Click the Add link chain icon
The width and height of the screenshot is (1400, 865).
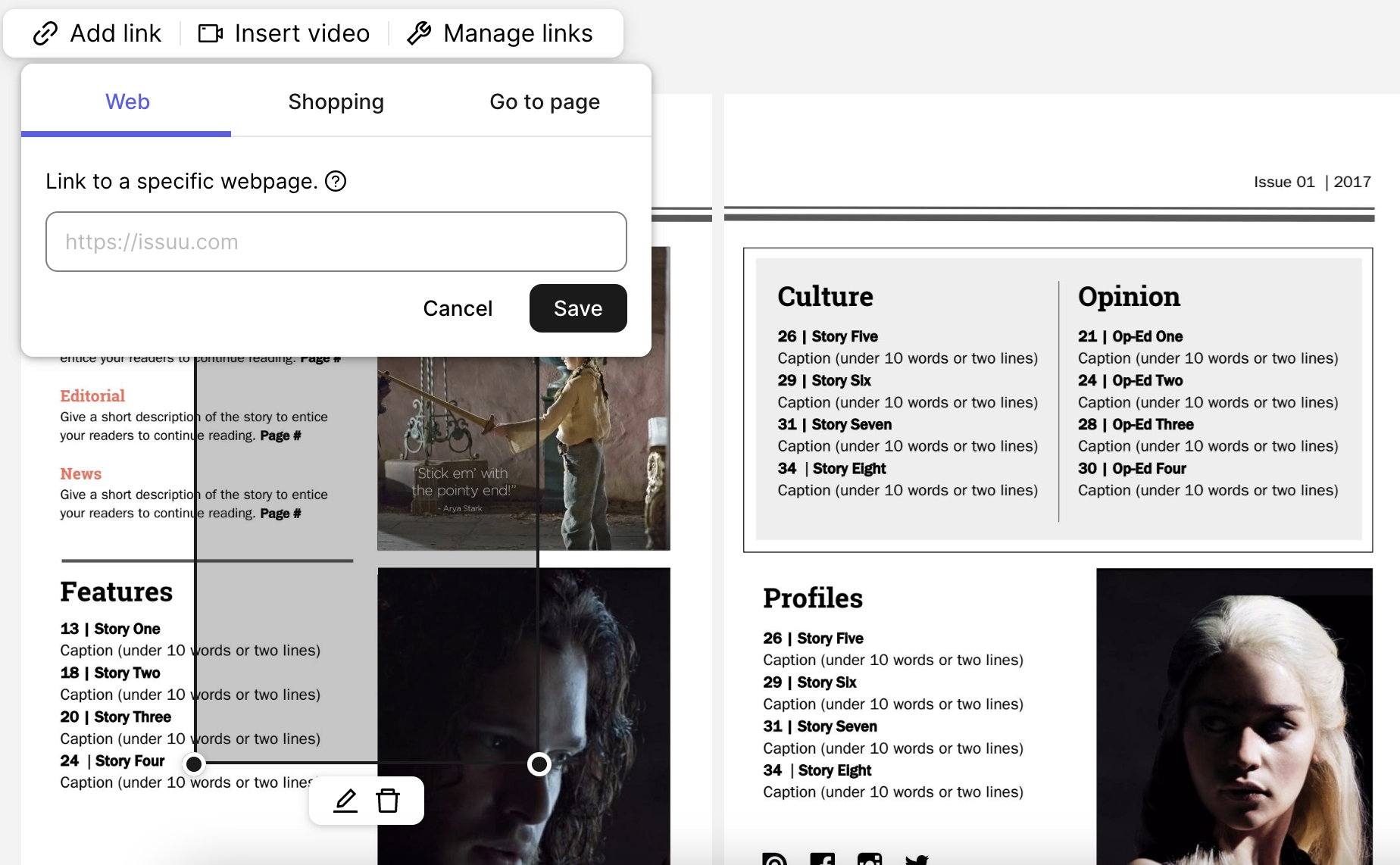[45, 33]
